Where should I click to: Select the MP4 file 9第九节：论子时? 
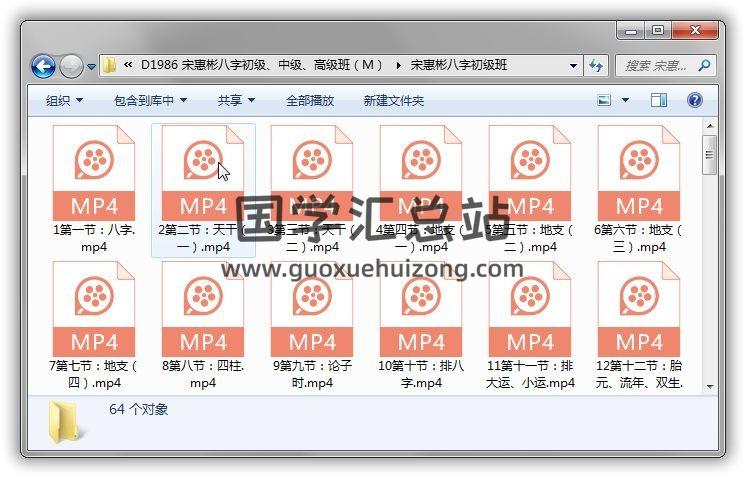(312, 326)
